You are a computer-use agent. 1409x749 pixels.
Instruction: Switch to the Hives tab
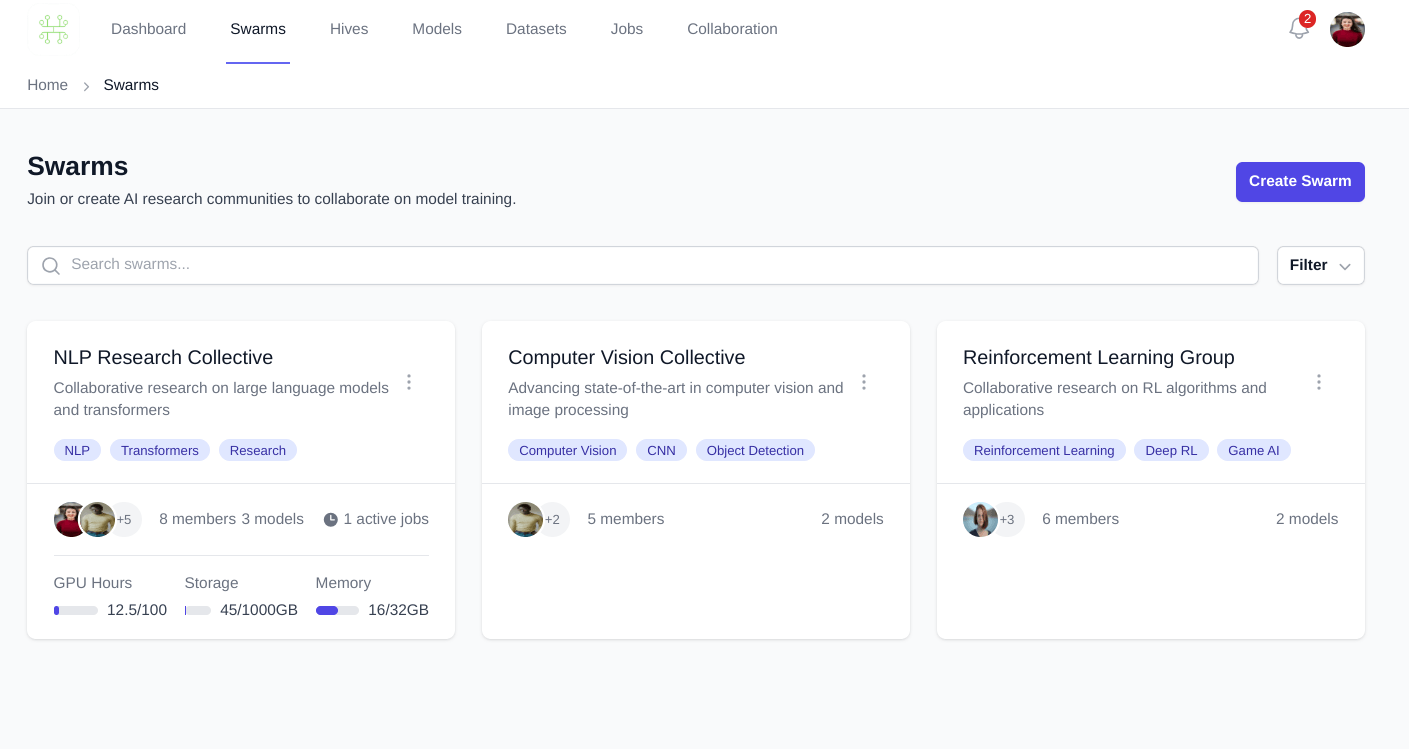click(x=349, y=29)
